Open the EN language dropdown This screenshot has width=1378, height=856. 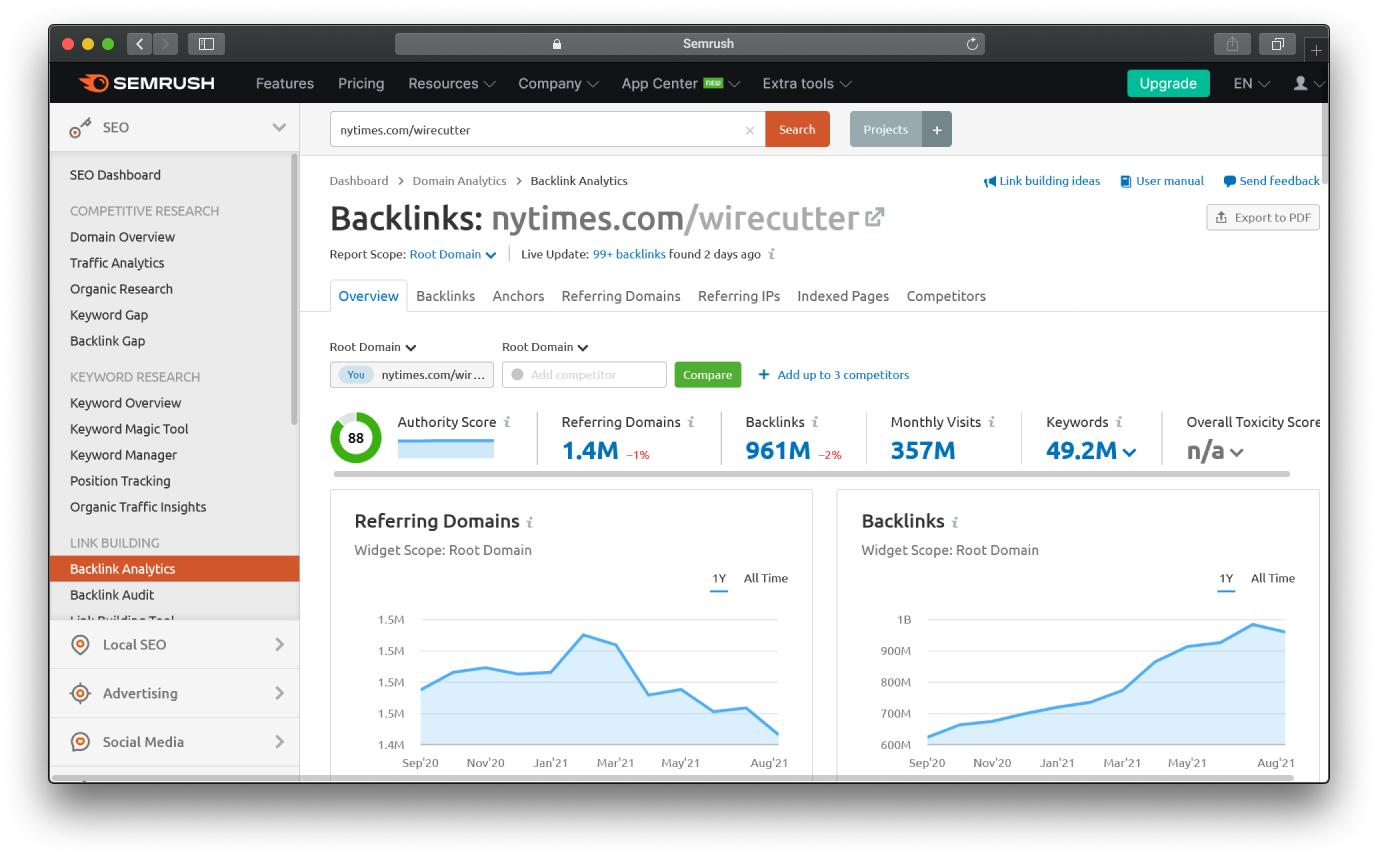coord(1251,83)
